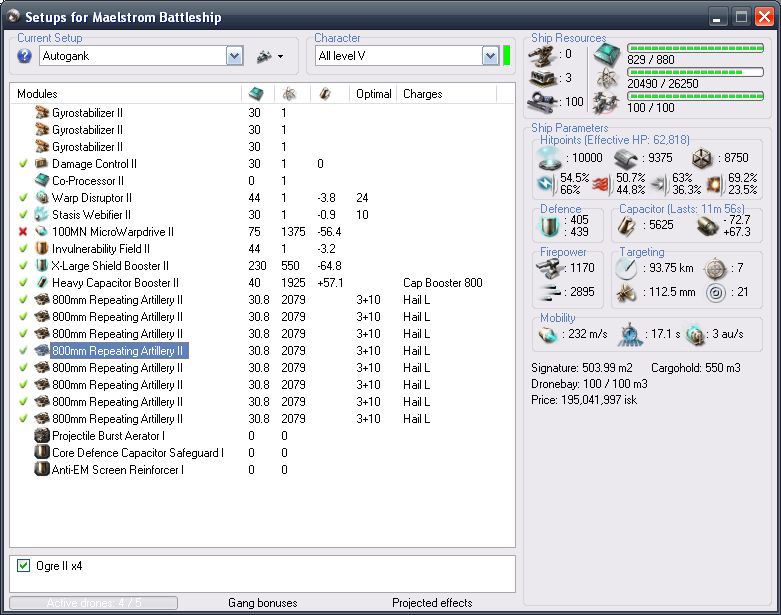Sort by the Modules column header
This screenshot has width=781, height=615.
37,94
